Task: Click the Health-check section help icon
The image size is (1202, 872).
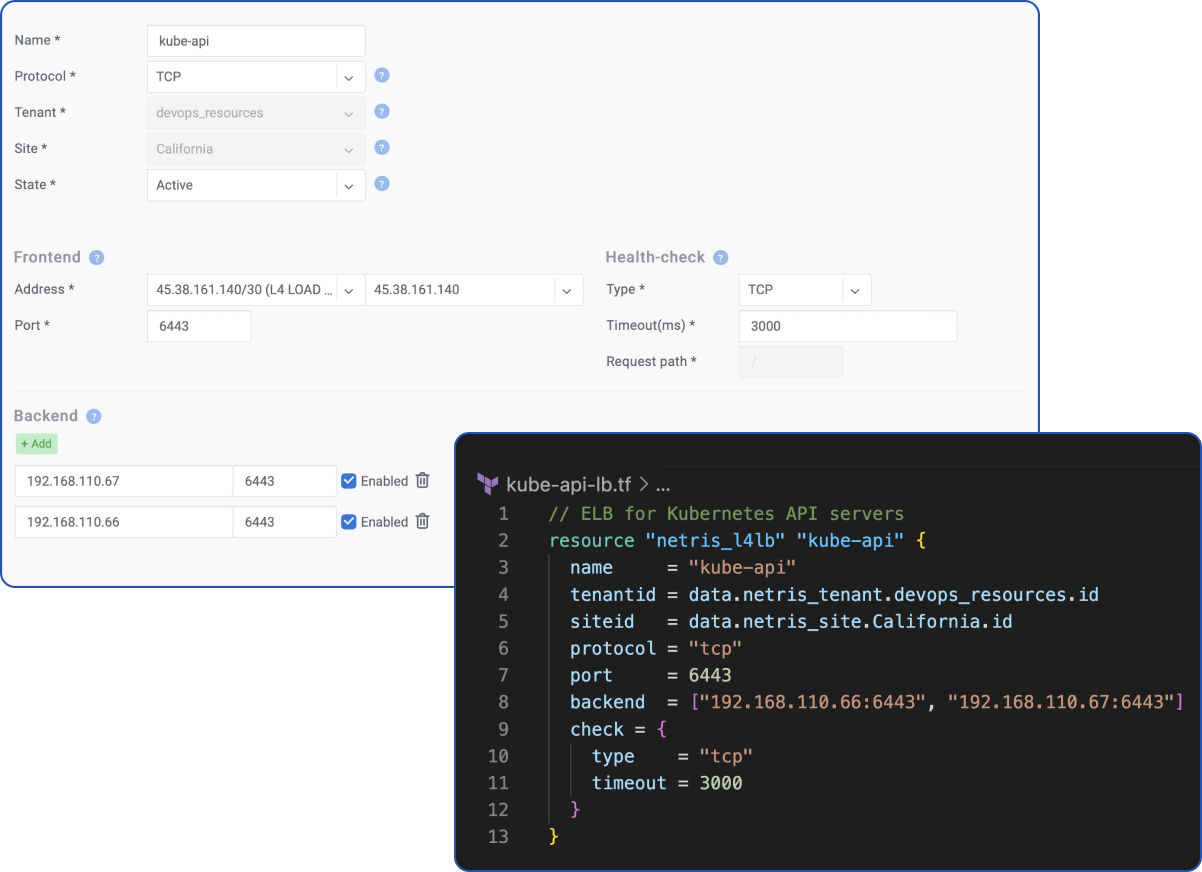Action: tap(720, 257)
